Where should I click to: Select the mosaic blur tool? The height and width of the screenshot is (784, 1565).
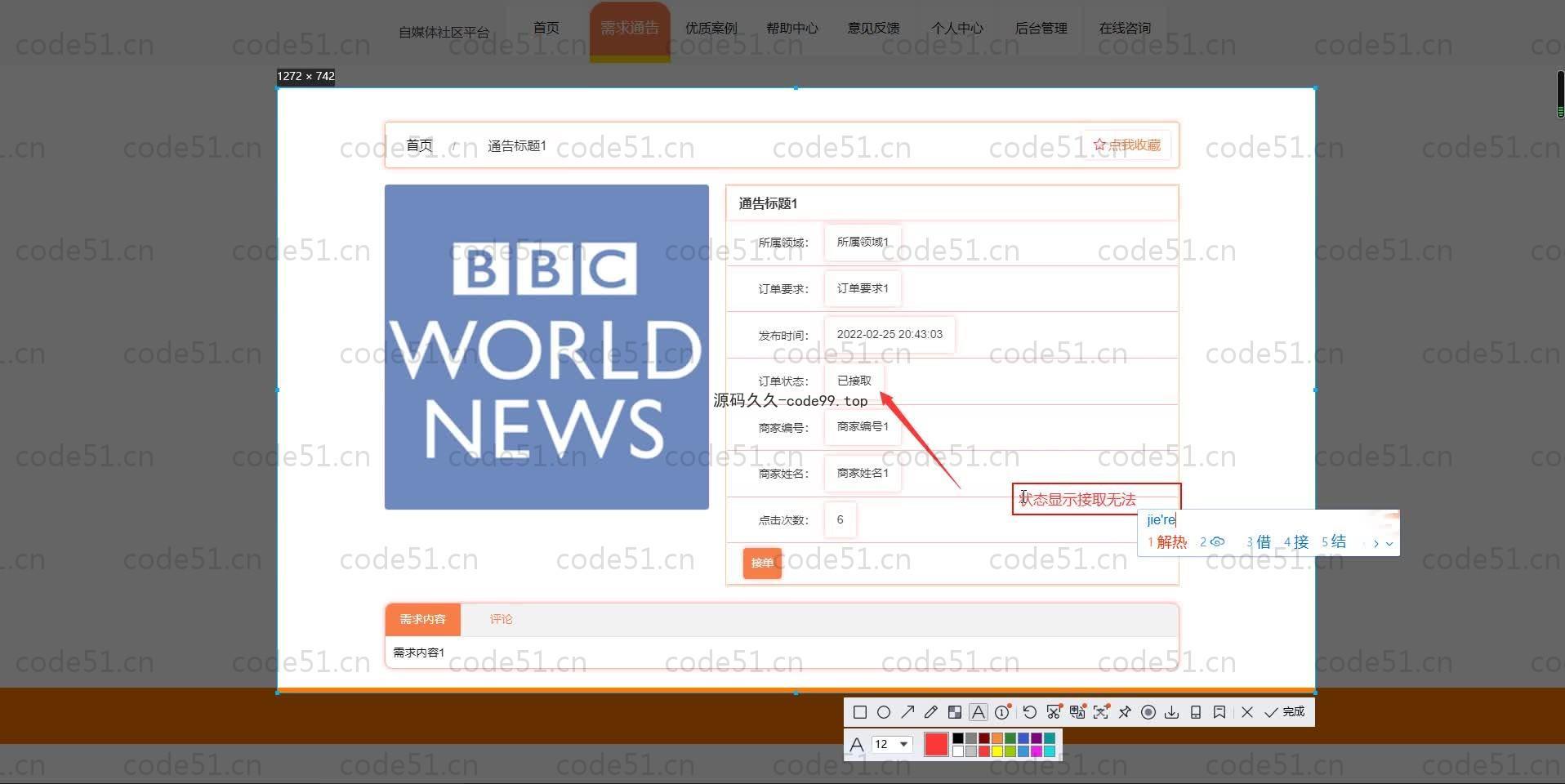coord(954,712)
